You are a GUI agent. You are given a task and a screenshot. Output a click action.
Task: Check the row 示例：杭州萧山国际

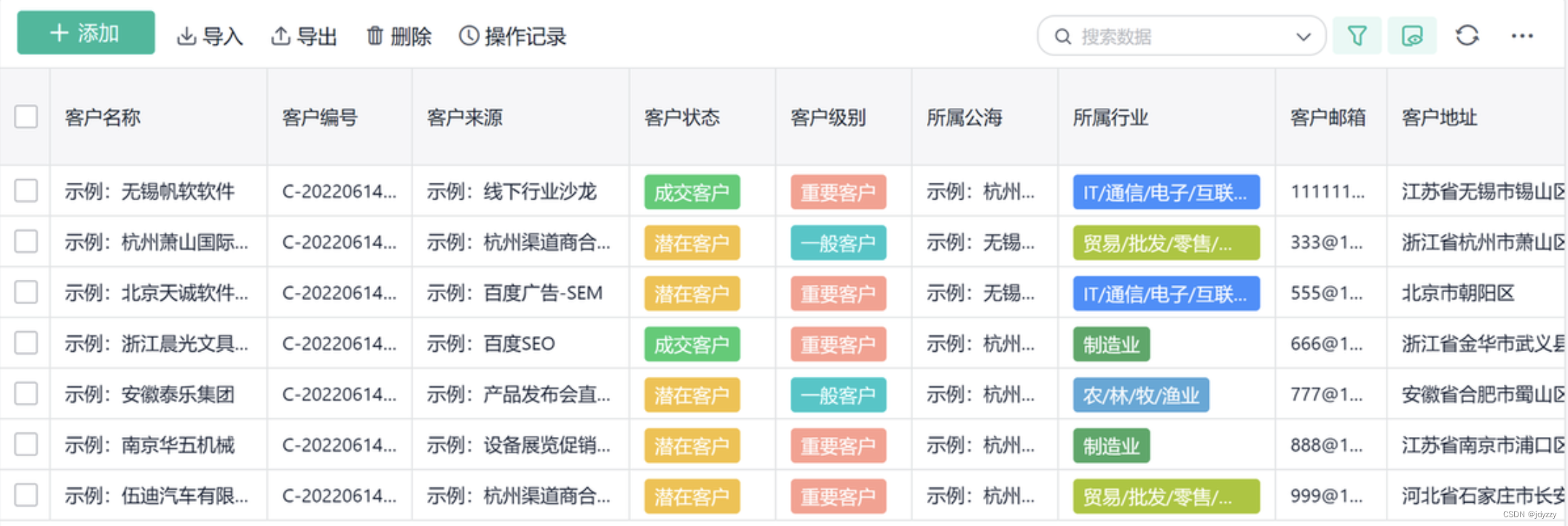click(26, 241)
